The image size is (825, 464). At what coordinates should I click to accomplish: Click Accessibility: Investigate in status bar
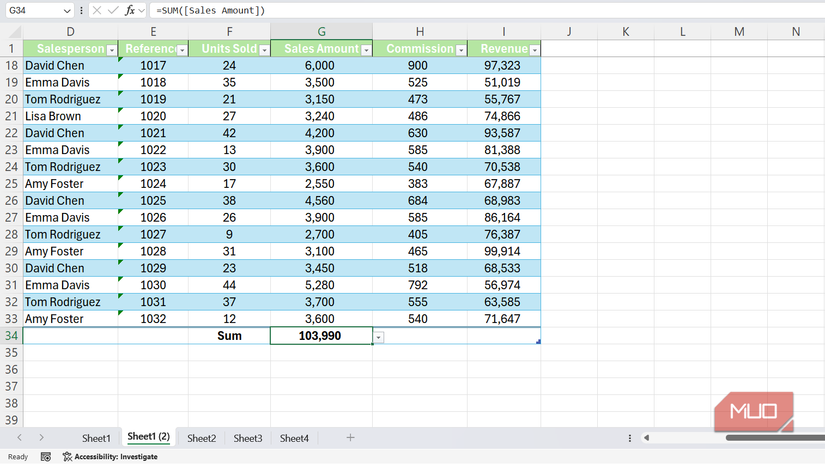[110, 457]
